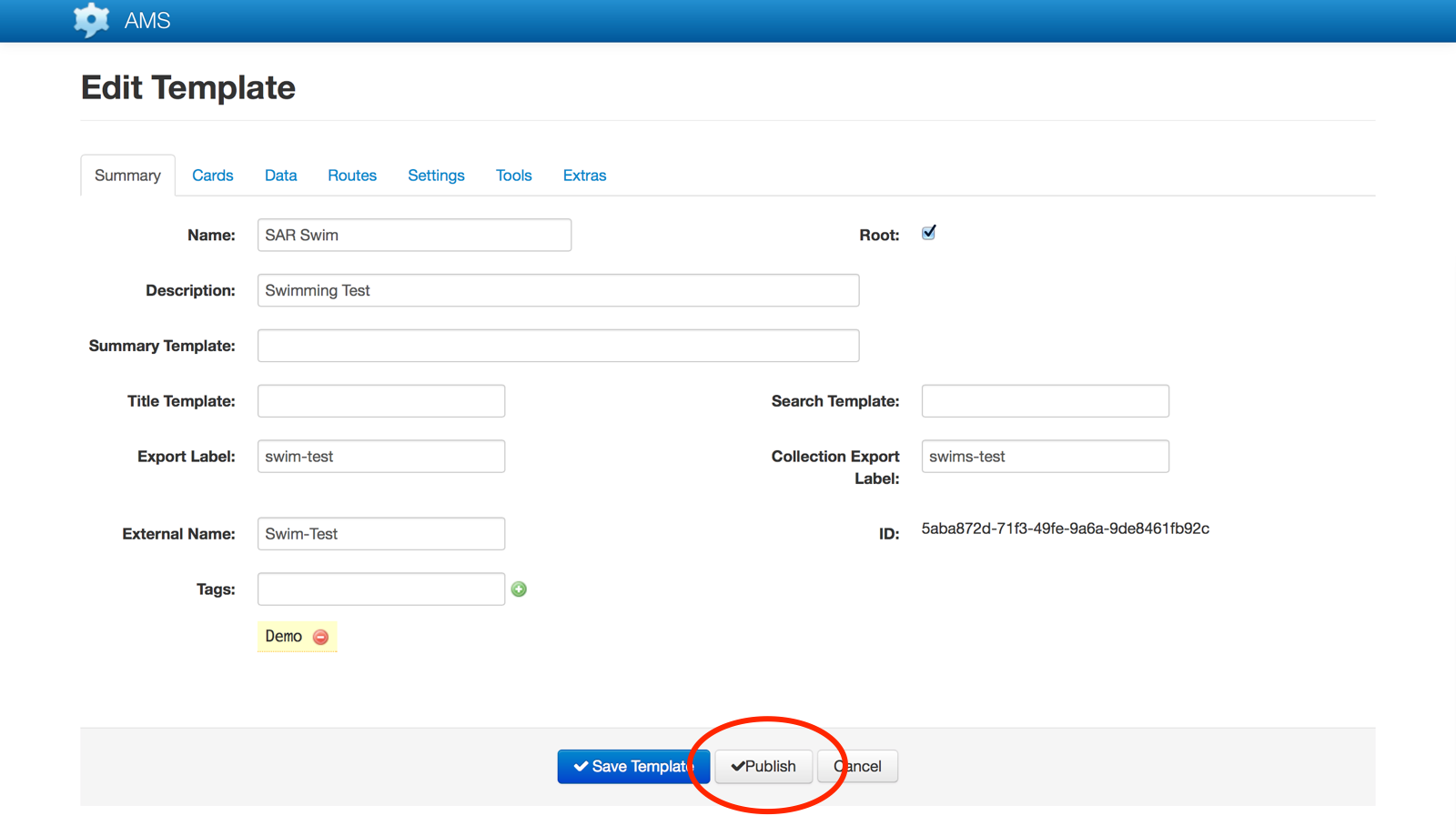The width and height of the screenshot is (1456, 836).
Task: Switch to the Routes tab
Action: point(352,176)
